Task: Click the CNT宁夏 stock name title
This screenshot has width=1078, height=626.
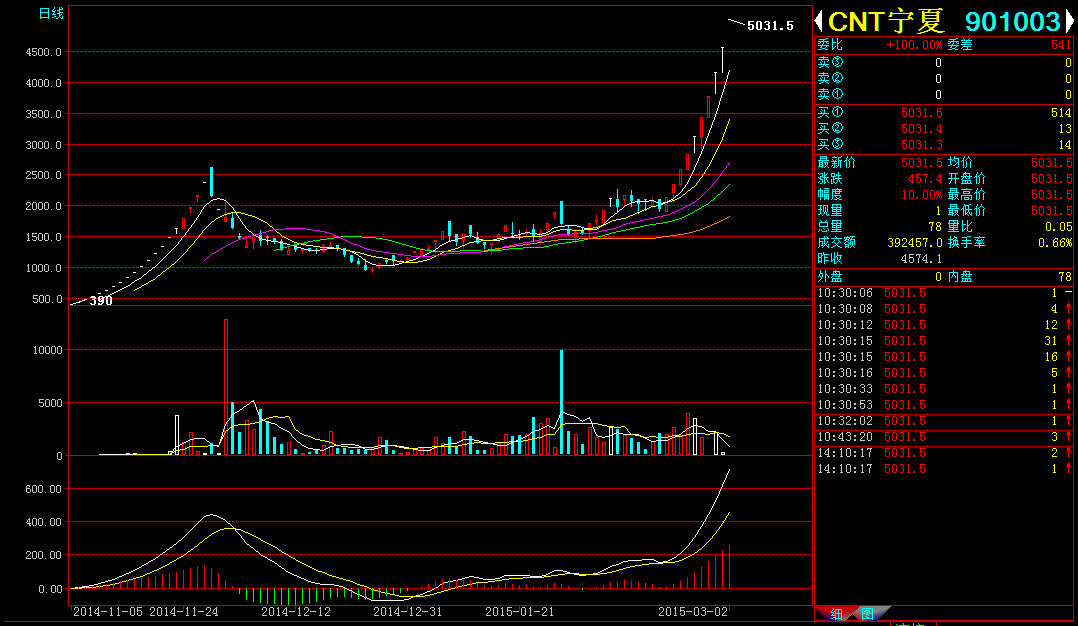Action: click(x=886, y=21)
